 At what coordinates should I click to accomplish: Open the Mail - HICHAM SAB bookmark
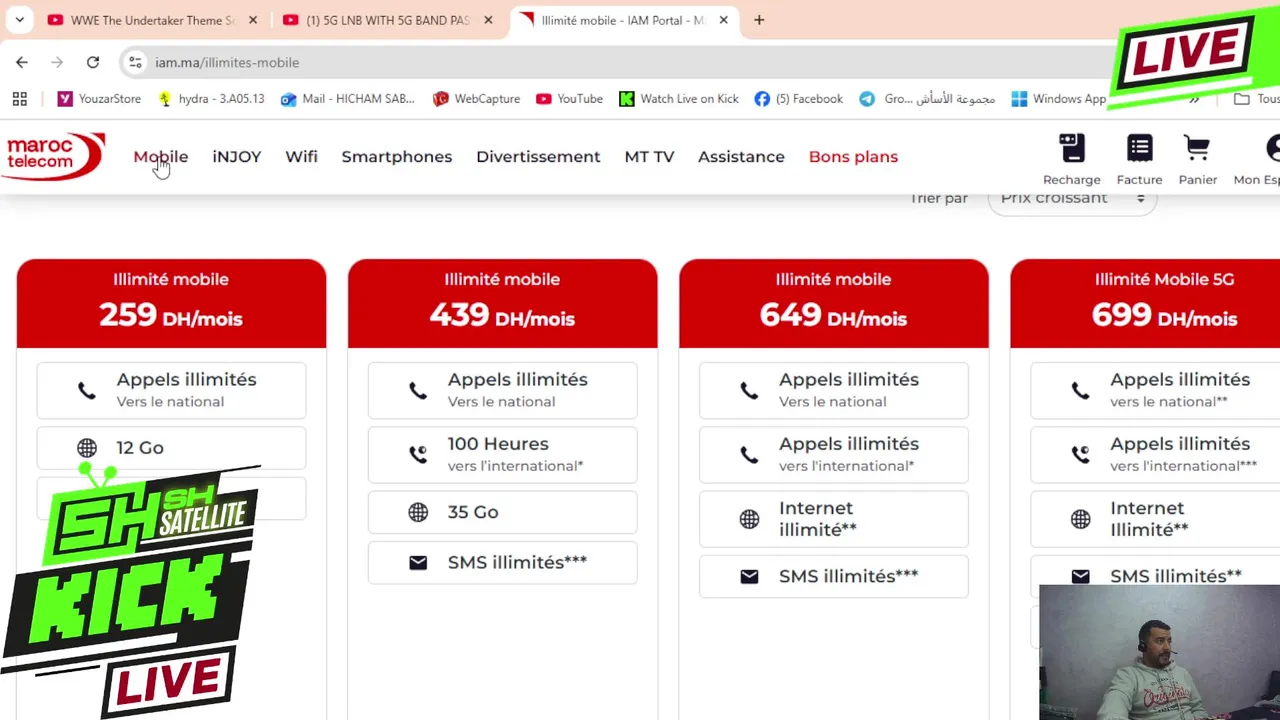[x=347, y=99]
